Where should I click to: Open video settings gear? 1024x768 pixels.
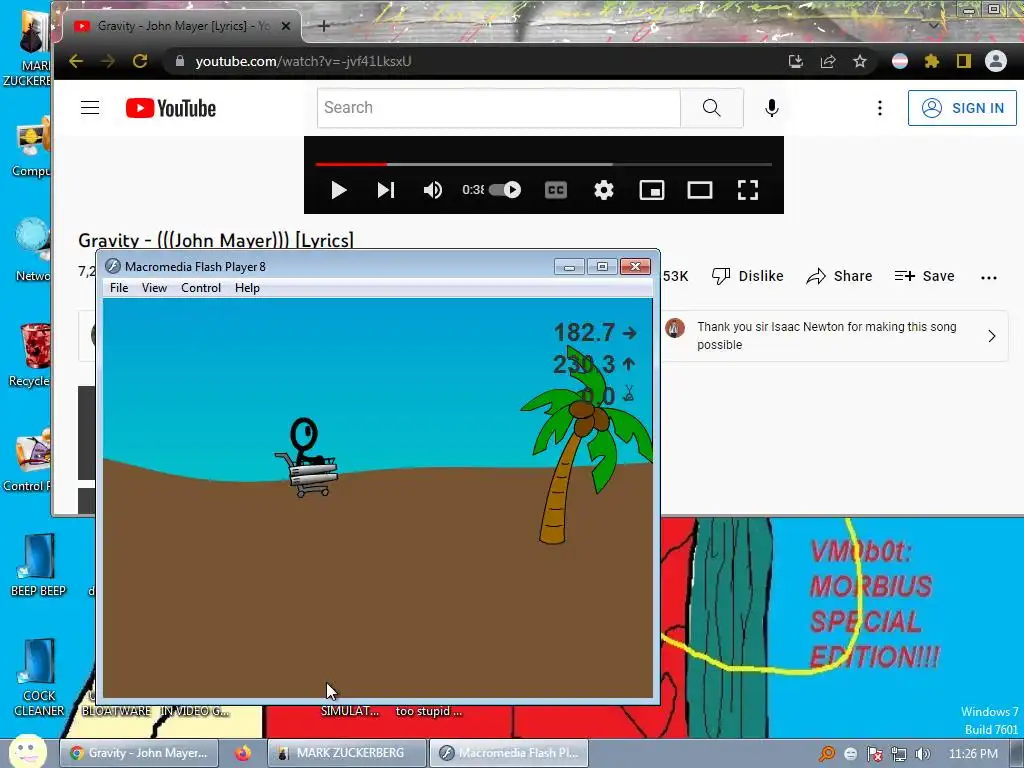603,190
